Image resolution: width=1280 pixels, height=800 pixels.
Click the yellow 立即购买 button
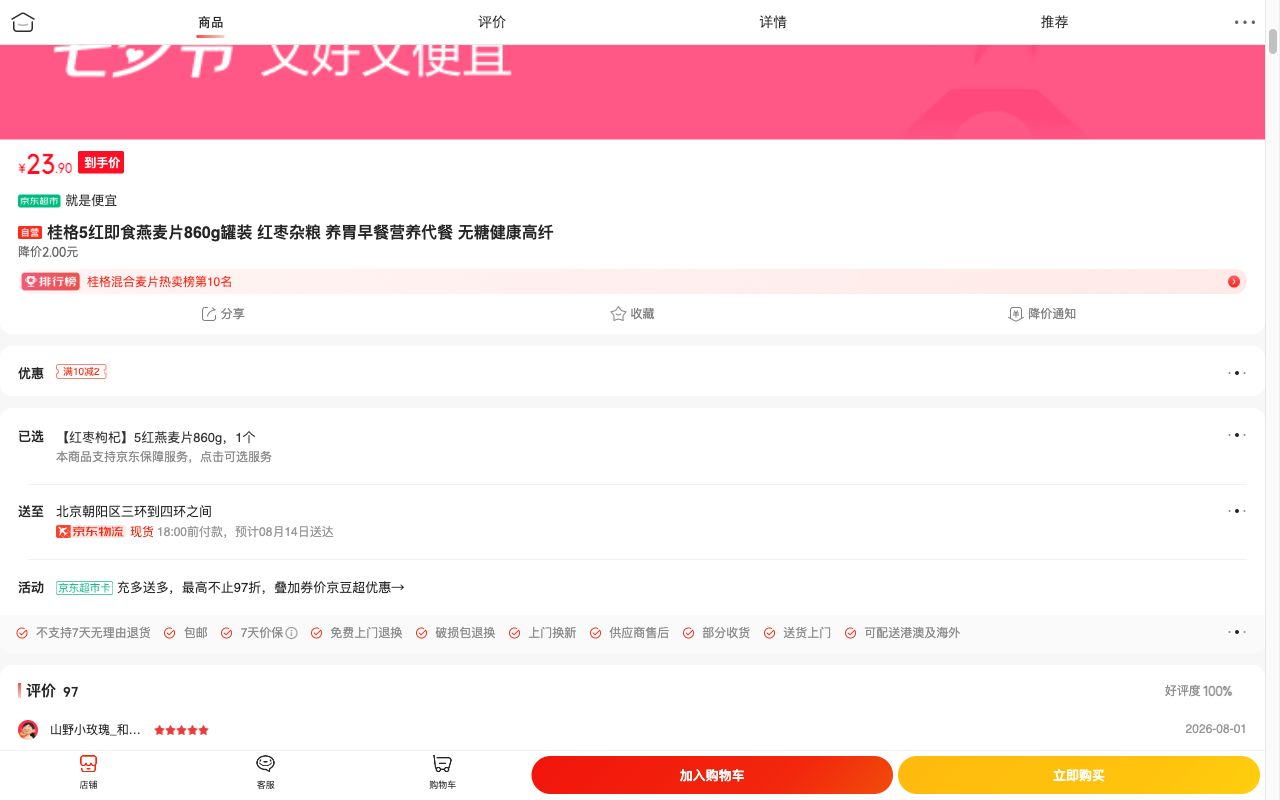pyautogui.click(x=1079, y=775)
